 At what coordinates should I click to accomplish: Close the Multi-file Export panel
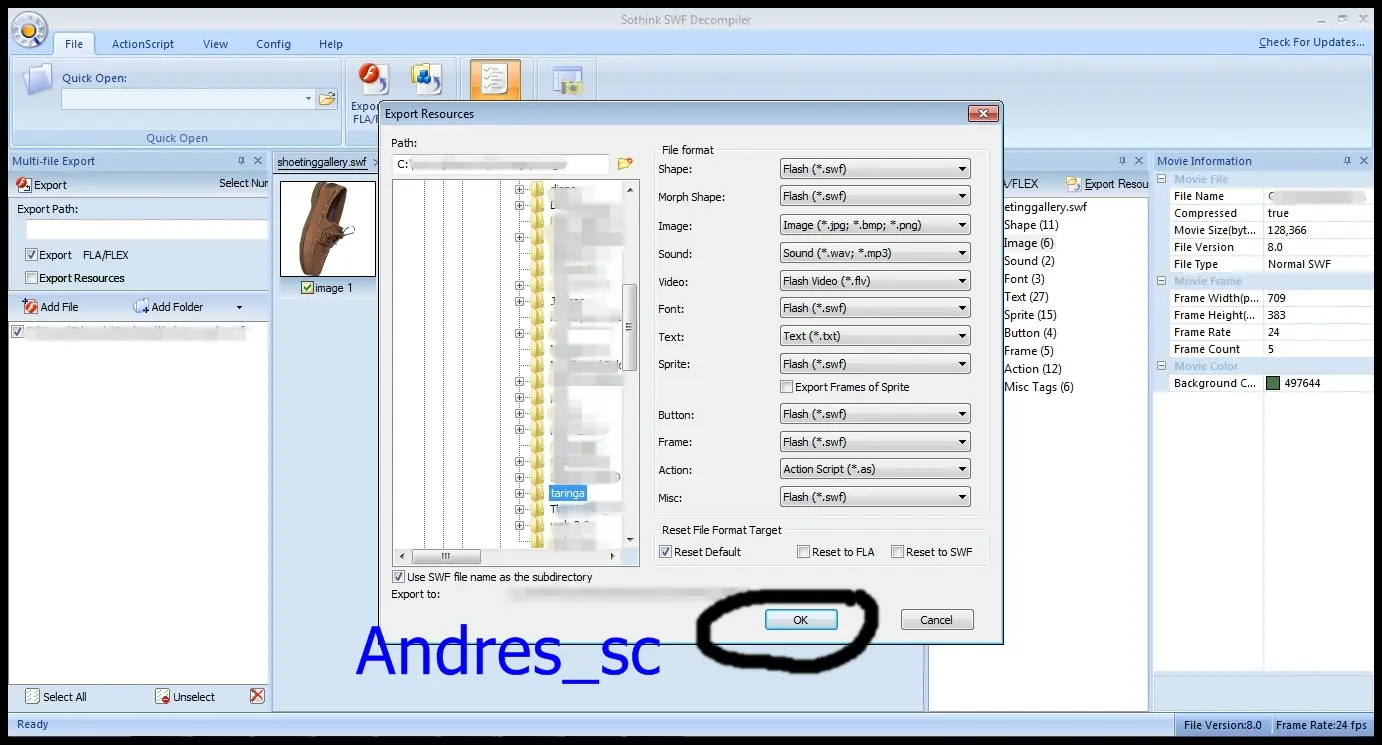pos(258,161)
